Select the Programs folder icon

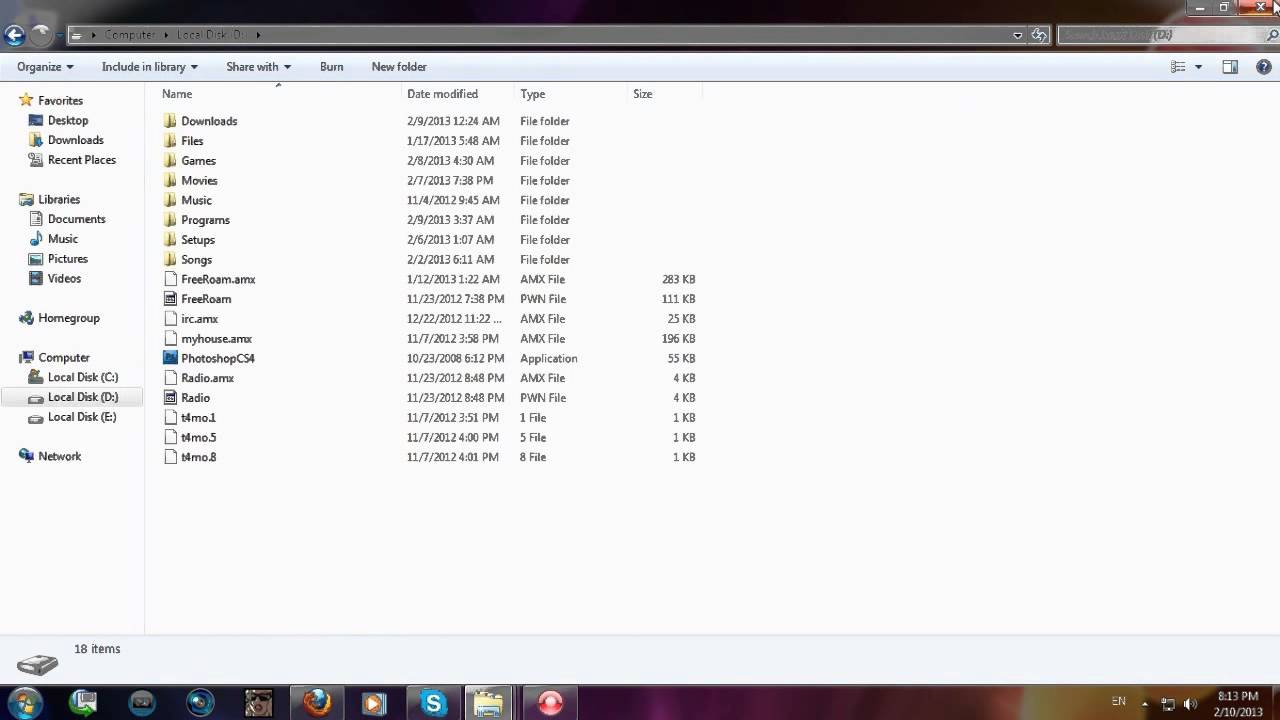pyautogui.click(x=170, y=220)
